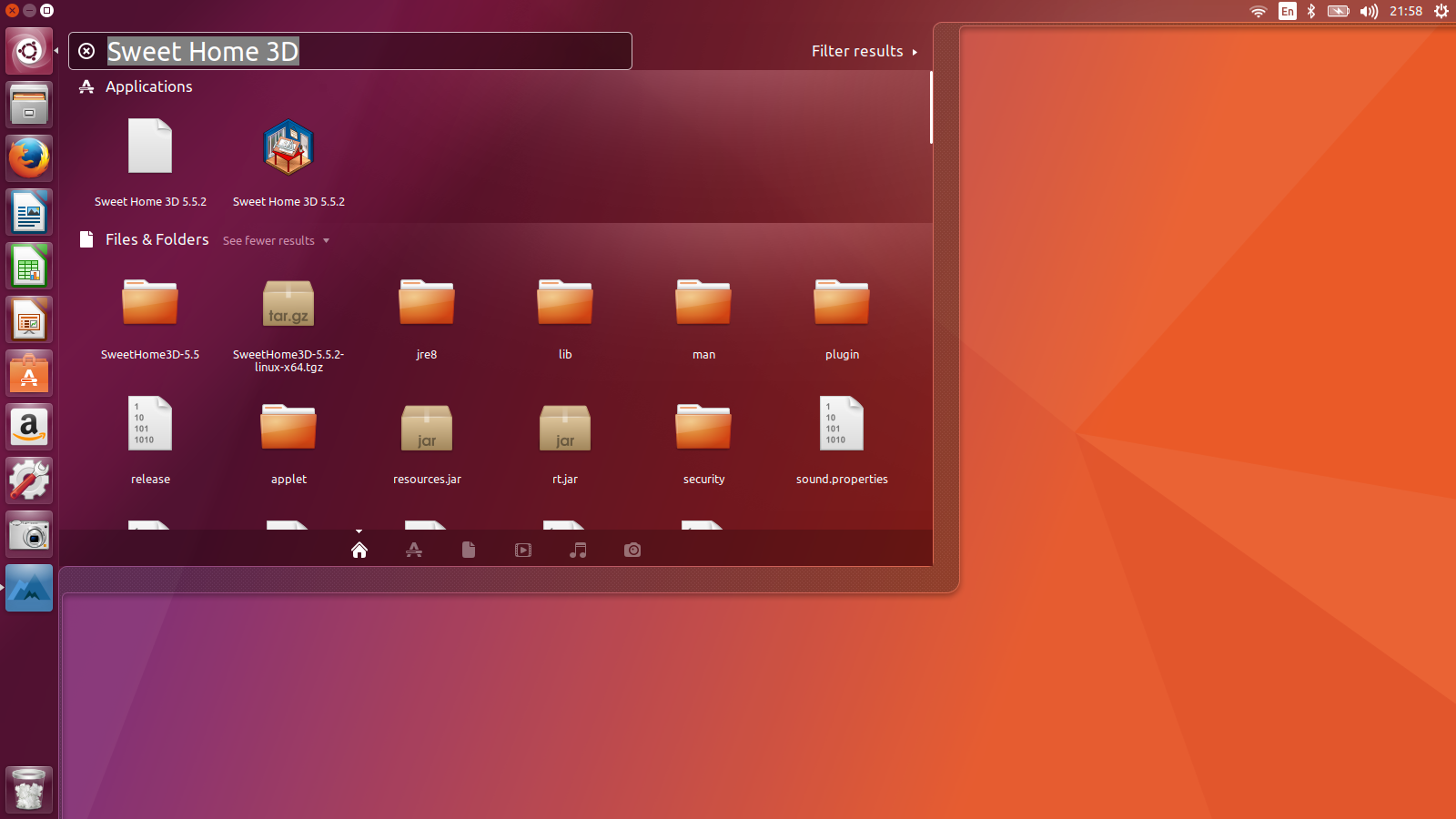Screen dimensions: 1456x819
Task: Open the En keyboard layout indicator
Action: click(1288, 11)
